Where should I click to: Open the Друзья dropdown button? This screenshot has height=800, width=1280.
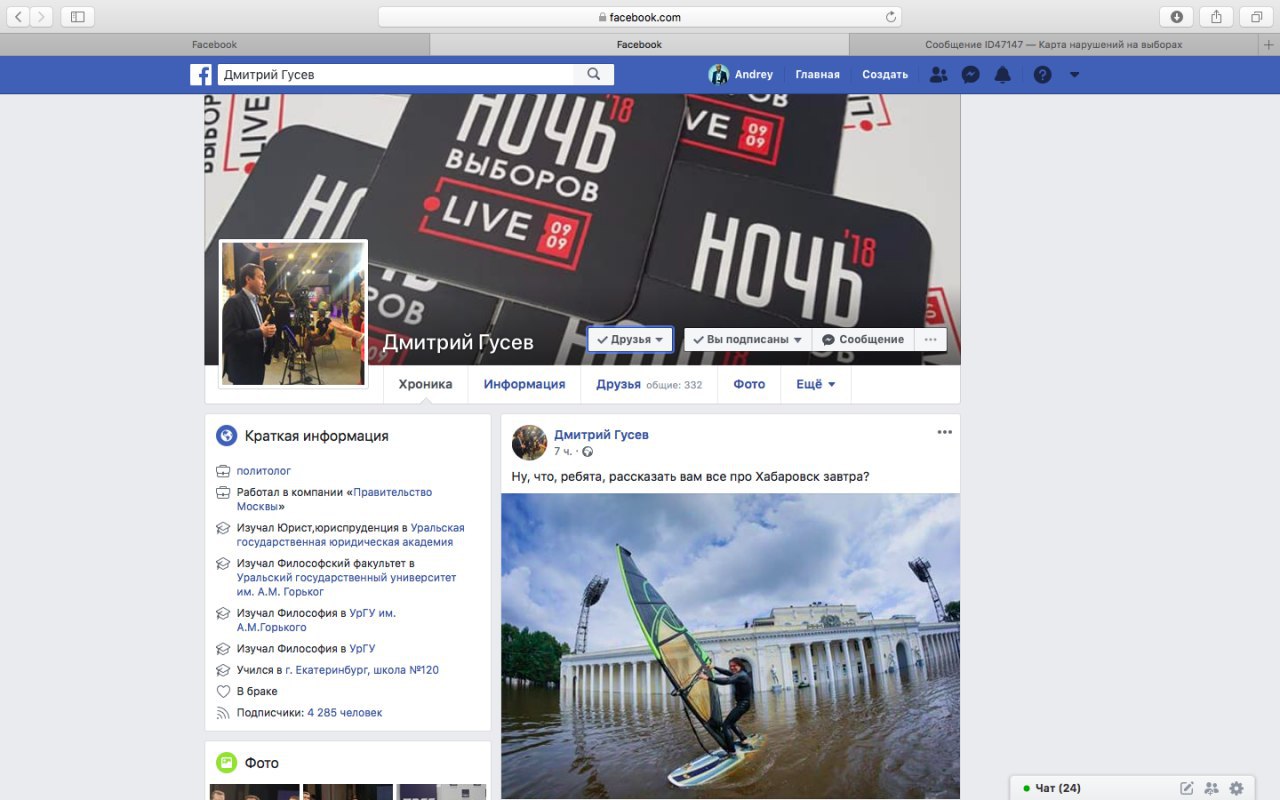point(630,339)
